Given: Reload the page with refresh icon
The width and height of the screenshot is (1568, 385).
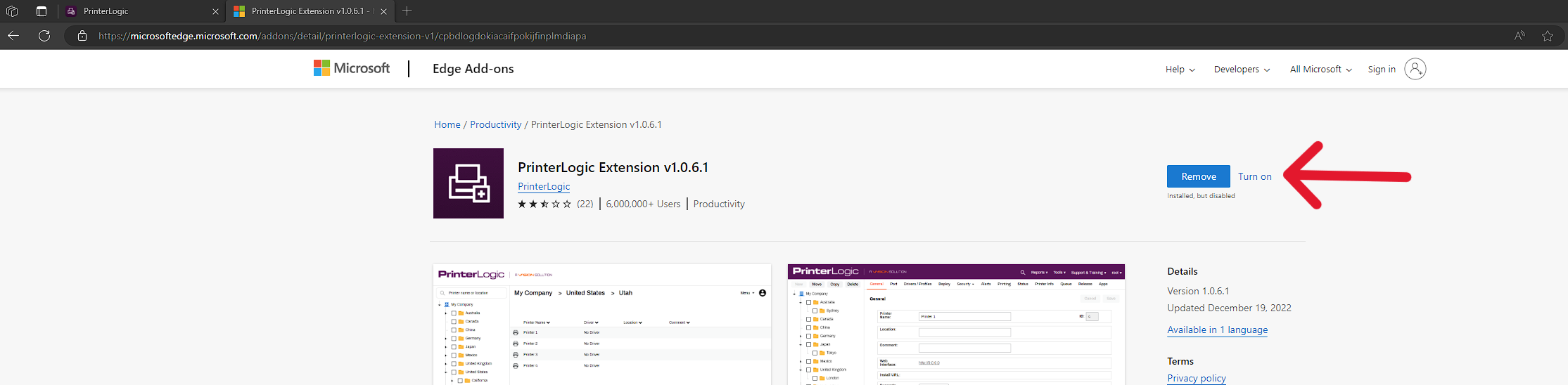Looking at the screenshot, I should [x=44, y=36].
